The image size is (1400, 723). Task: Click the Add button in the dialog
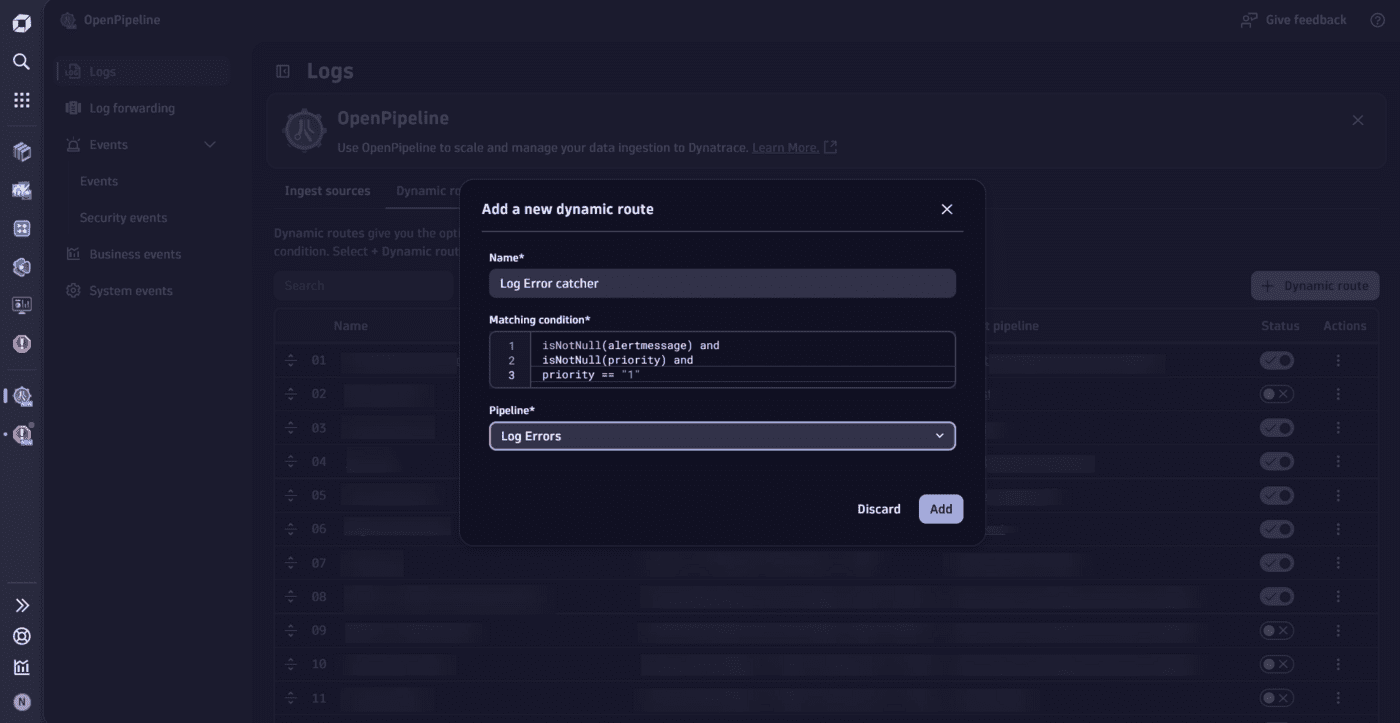click(x=940, y=509)
